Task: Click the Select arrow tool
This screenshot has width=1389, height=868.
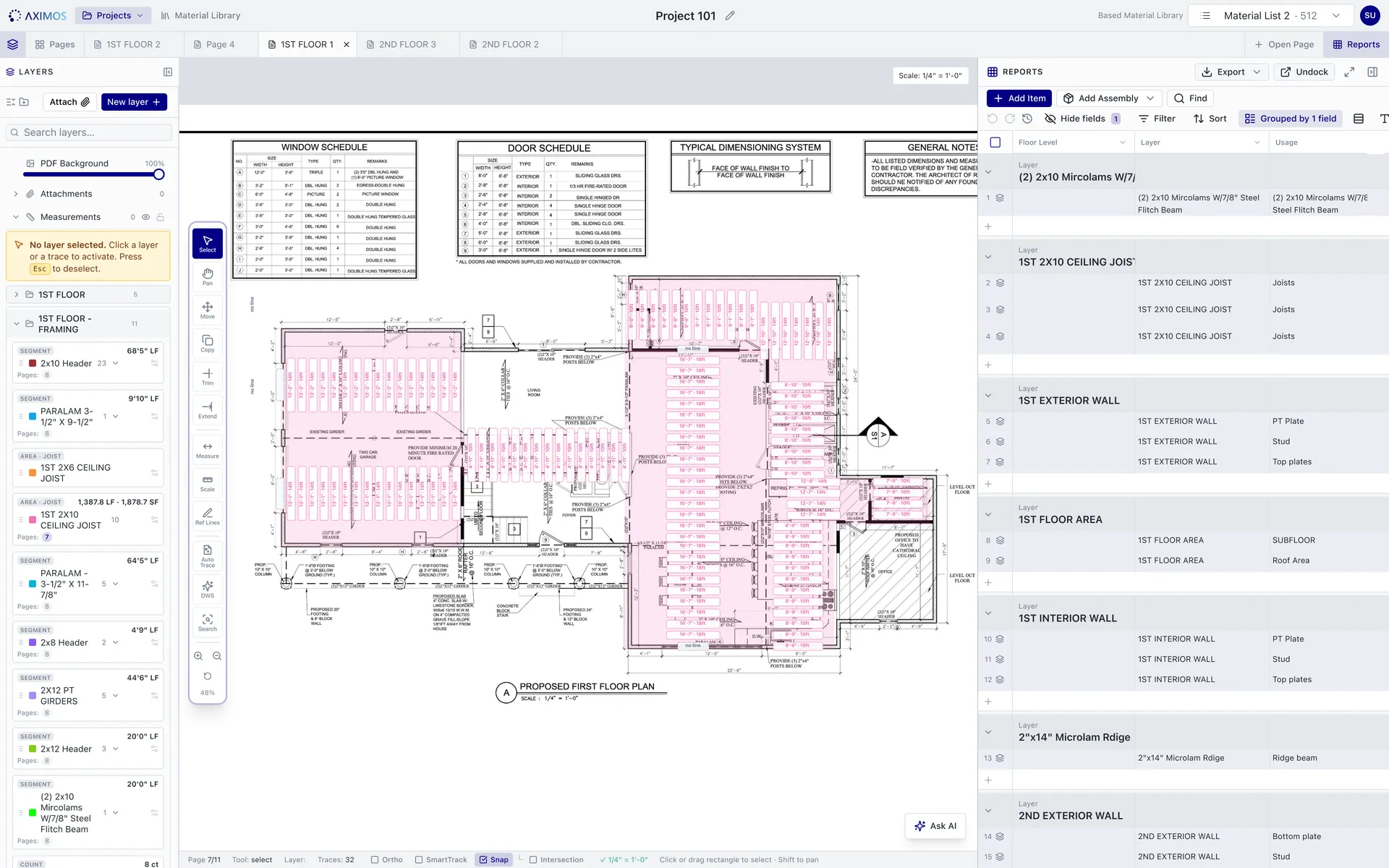Action: 208,243
